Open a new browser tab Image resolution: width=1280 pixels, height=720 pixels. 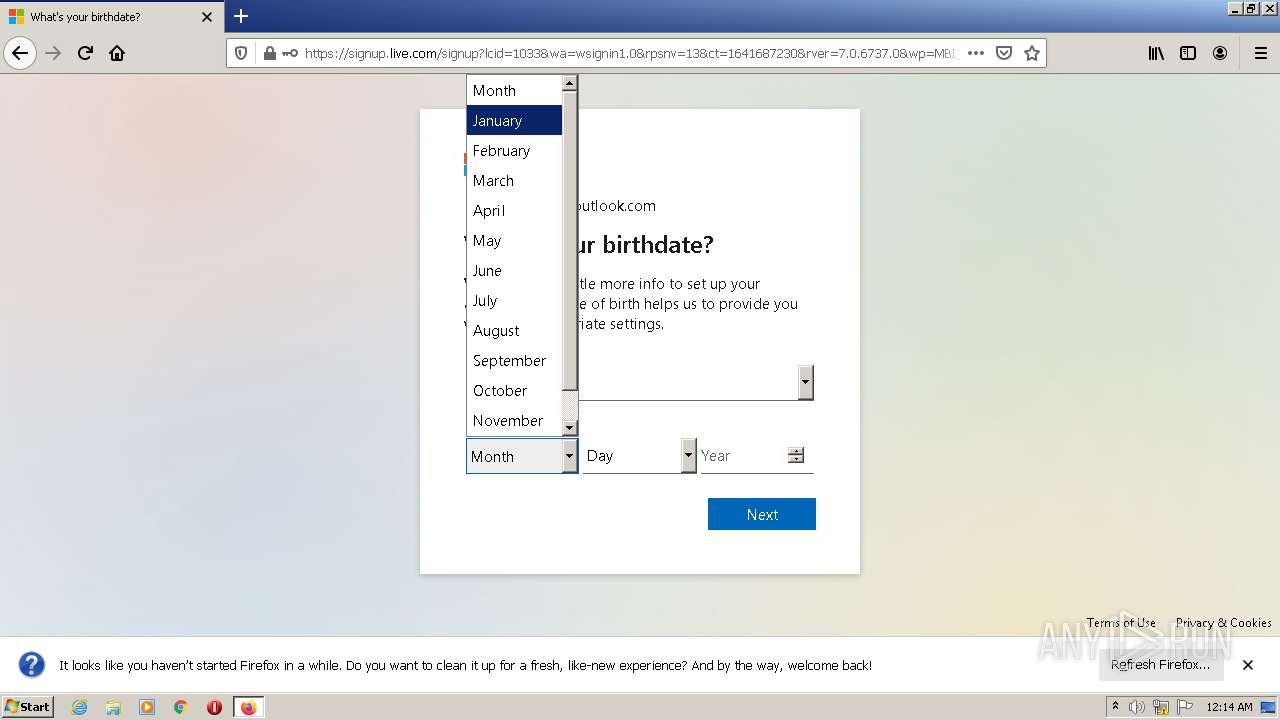(241, 16)
